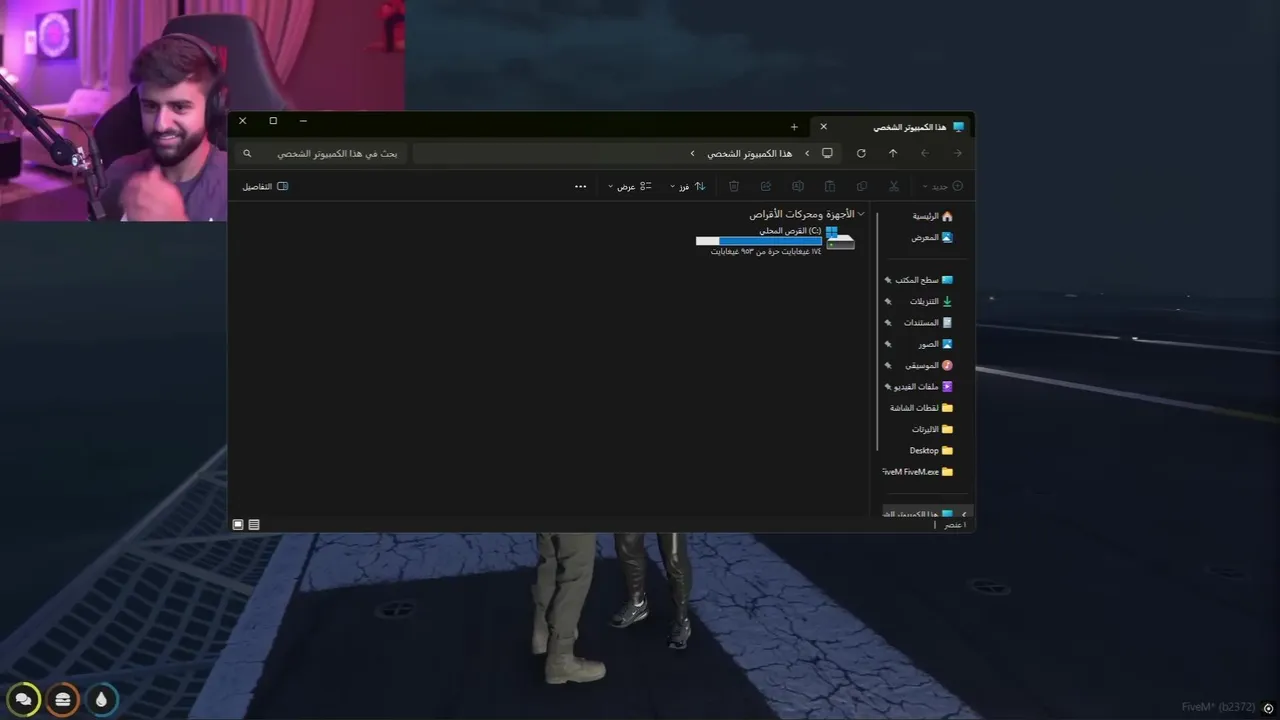Open the New (جديد) dropdown
1280x720 pixels.
click(943, 186)
